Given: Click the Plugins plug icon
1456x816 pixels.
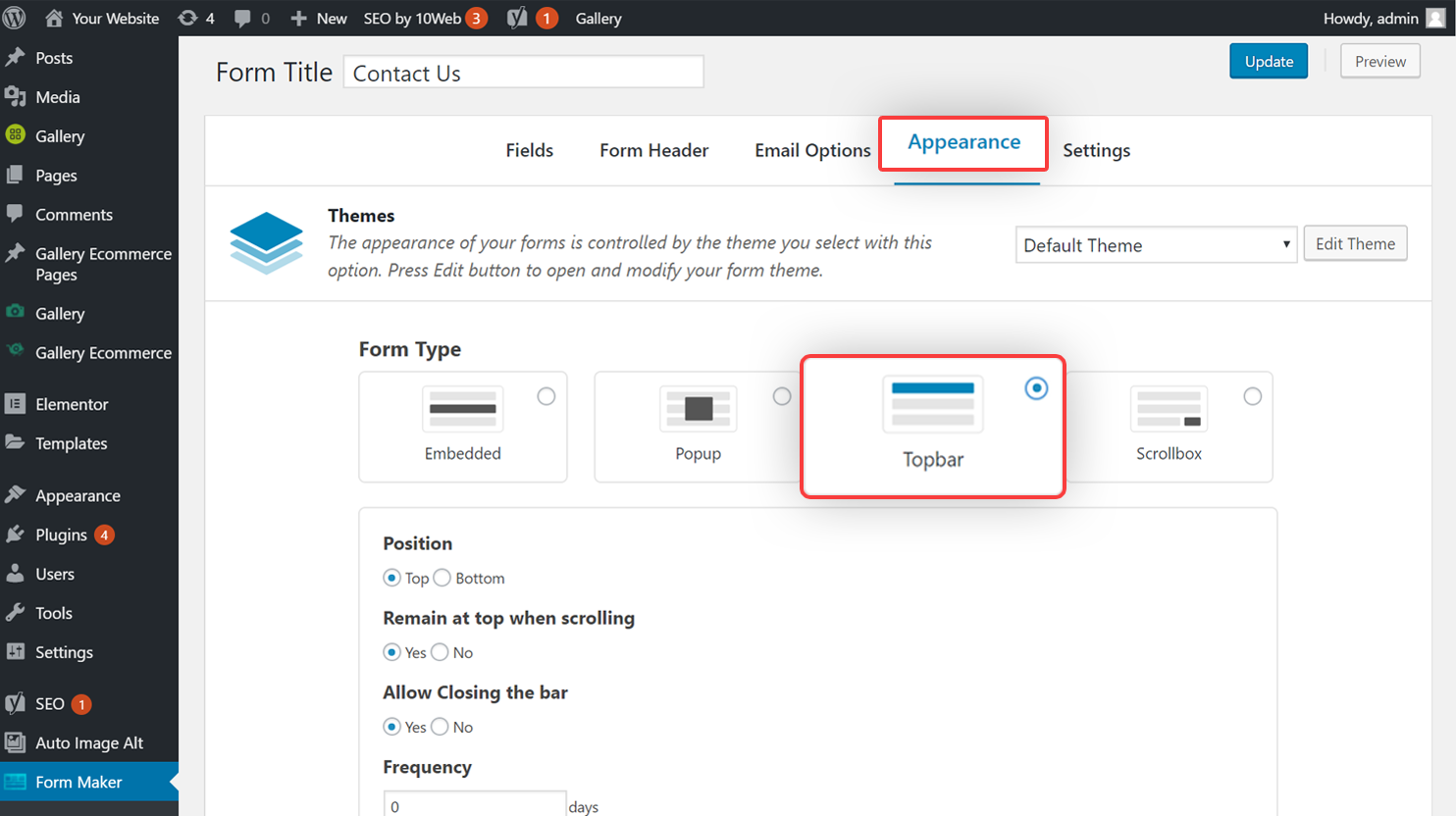Looking at the screenshot, I should 15,535.
